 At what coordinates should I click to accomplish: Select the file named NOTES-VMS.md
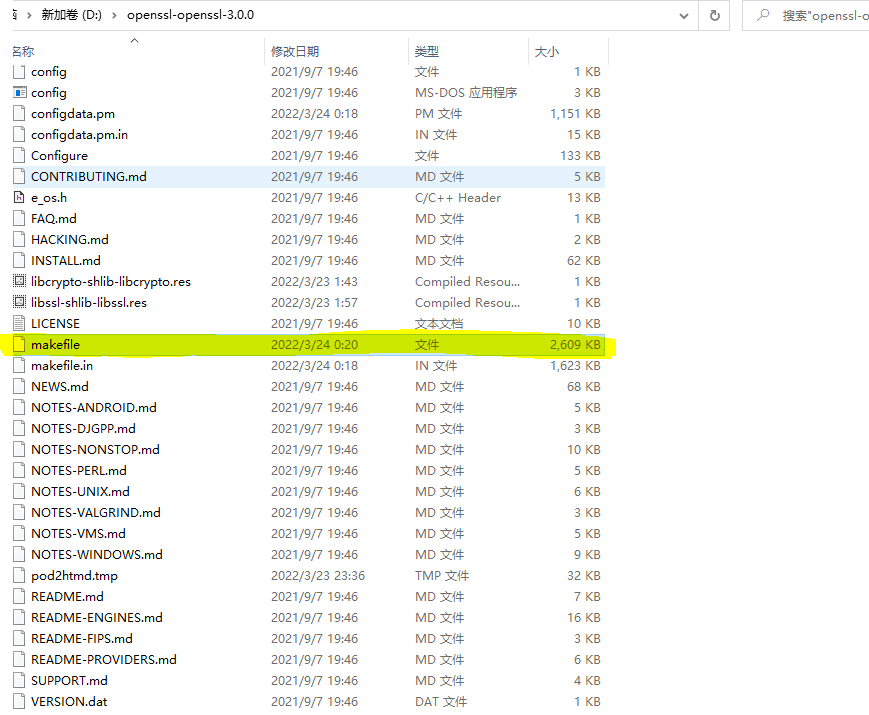[x=78, y=534]
